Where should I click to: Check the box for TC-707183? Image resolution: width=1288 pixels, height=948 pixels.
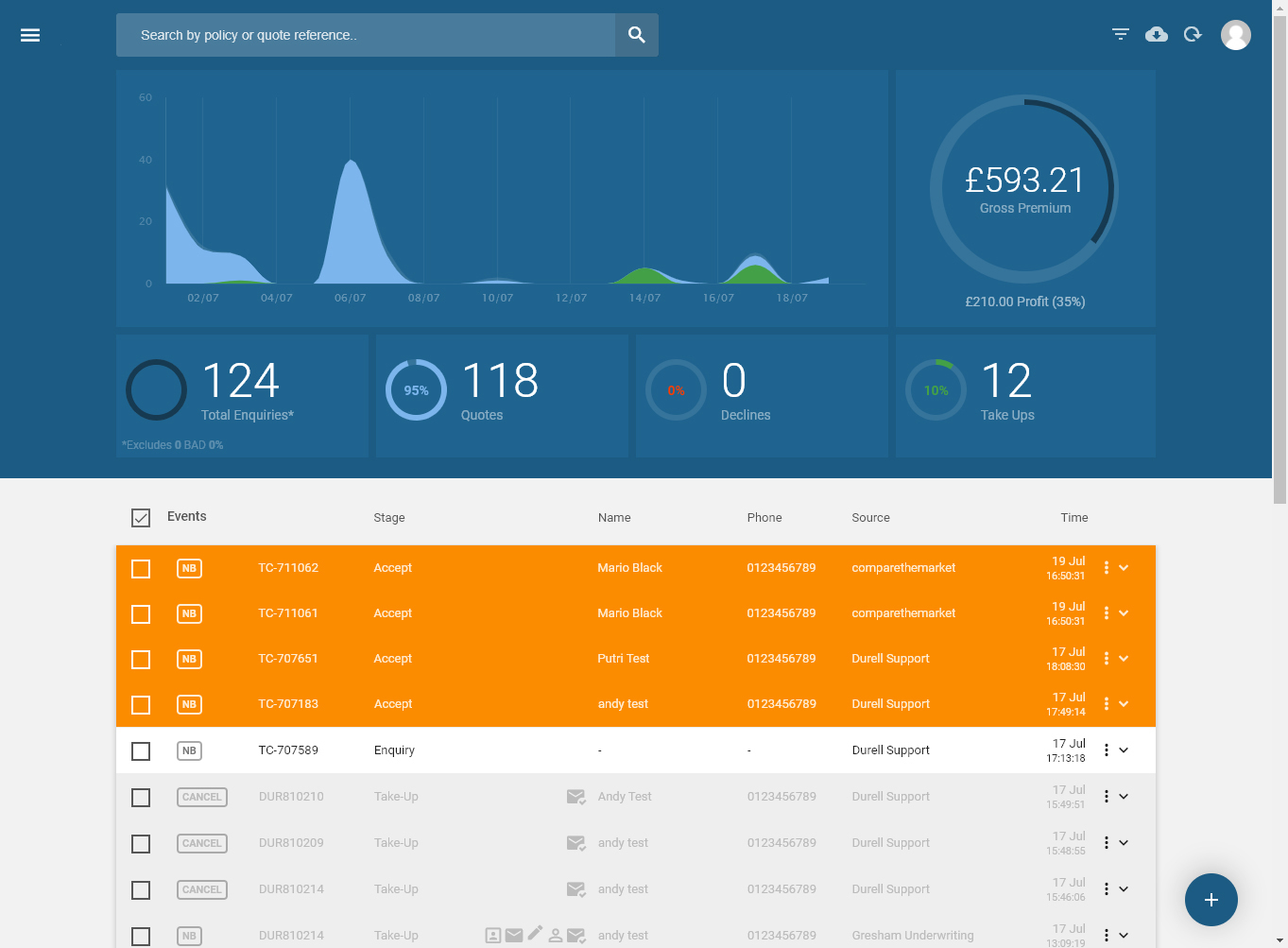(141, 705)
